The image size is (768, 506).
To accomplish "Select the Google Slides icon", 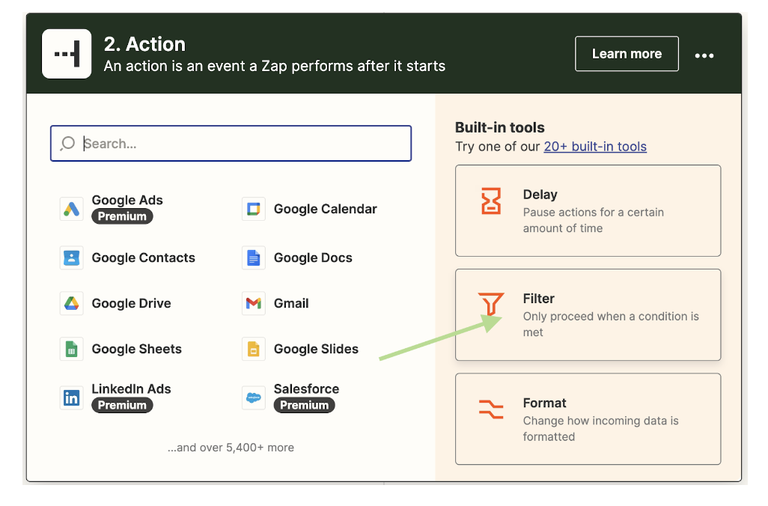I will tap(254, 349).
